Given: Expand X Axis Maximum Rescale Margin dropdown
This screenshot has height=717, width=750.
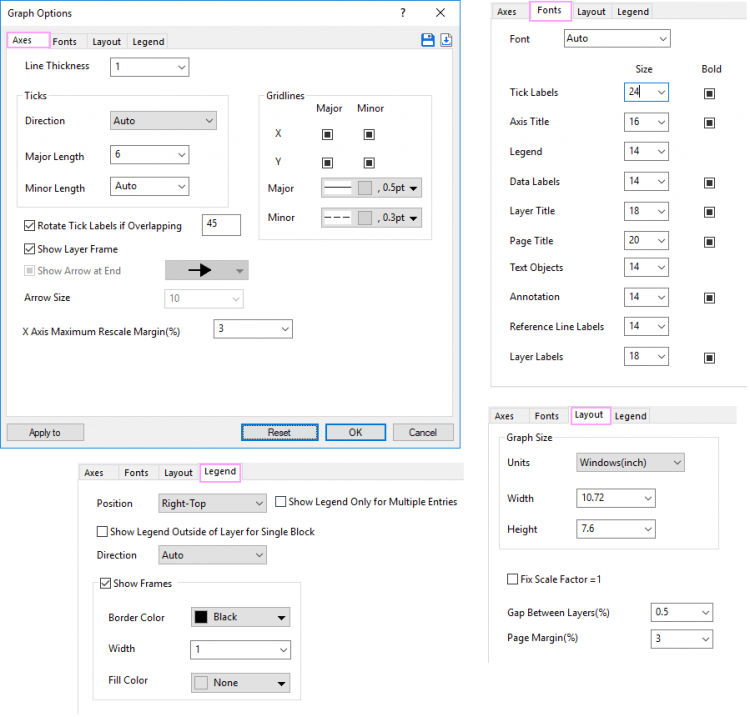Looking at the screenshot, I should pos(253,329).
